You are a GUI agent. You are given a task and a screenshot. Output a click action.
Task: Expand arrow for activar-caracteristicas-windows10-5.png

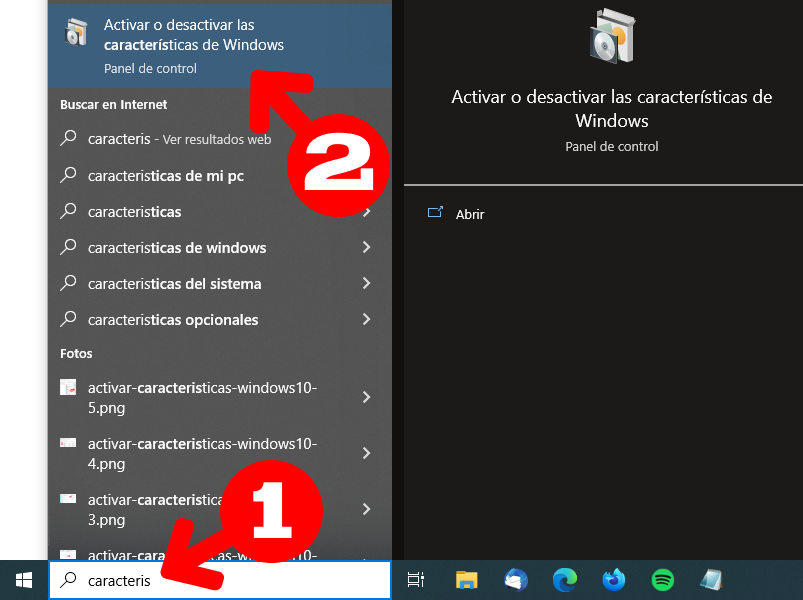pyautogui.click(x=367, y=397)
